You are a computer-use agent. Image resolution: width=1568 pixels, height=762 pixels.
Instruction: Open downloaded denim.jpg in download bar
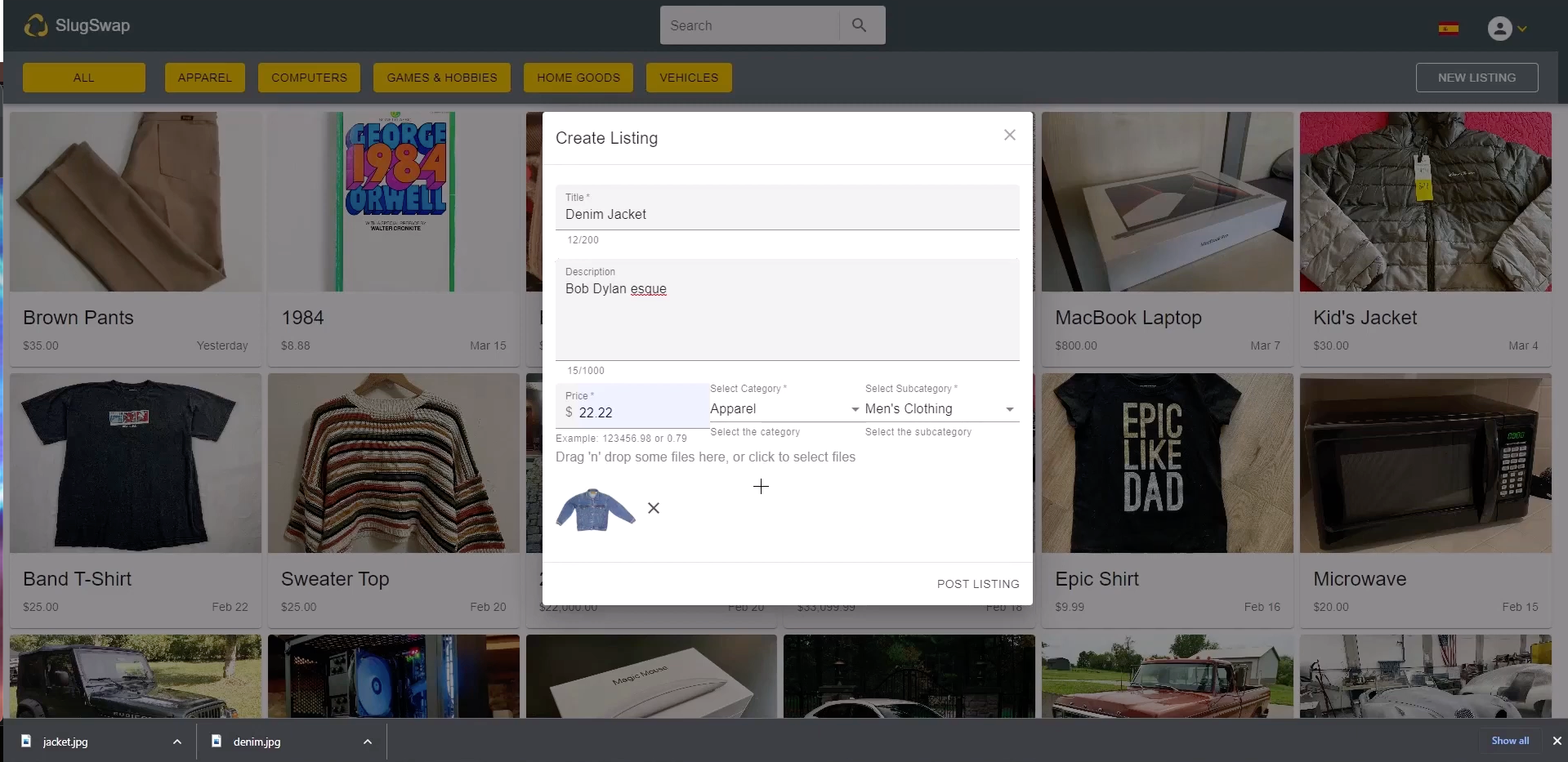pos(257,742)
